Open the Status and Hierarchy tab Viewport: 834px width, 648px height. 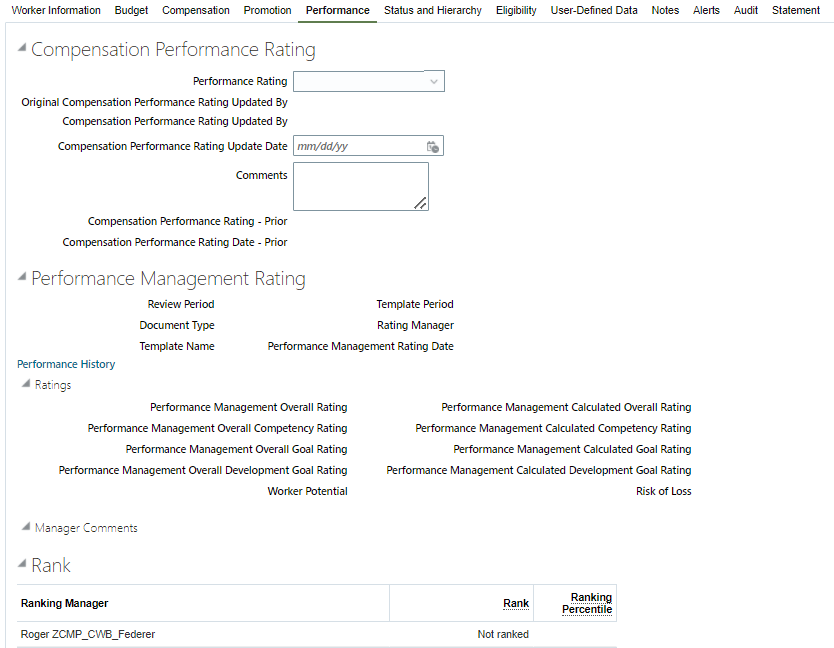(433, 10)
